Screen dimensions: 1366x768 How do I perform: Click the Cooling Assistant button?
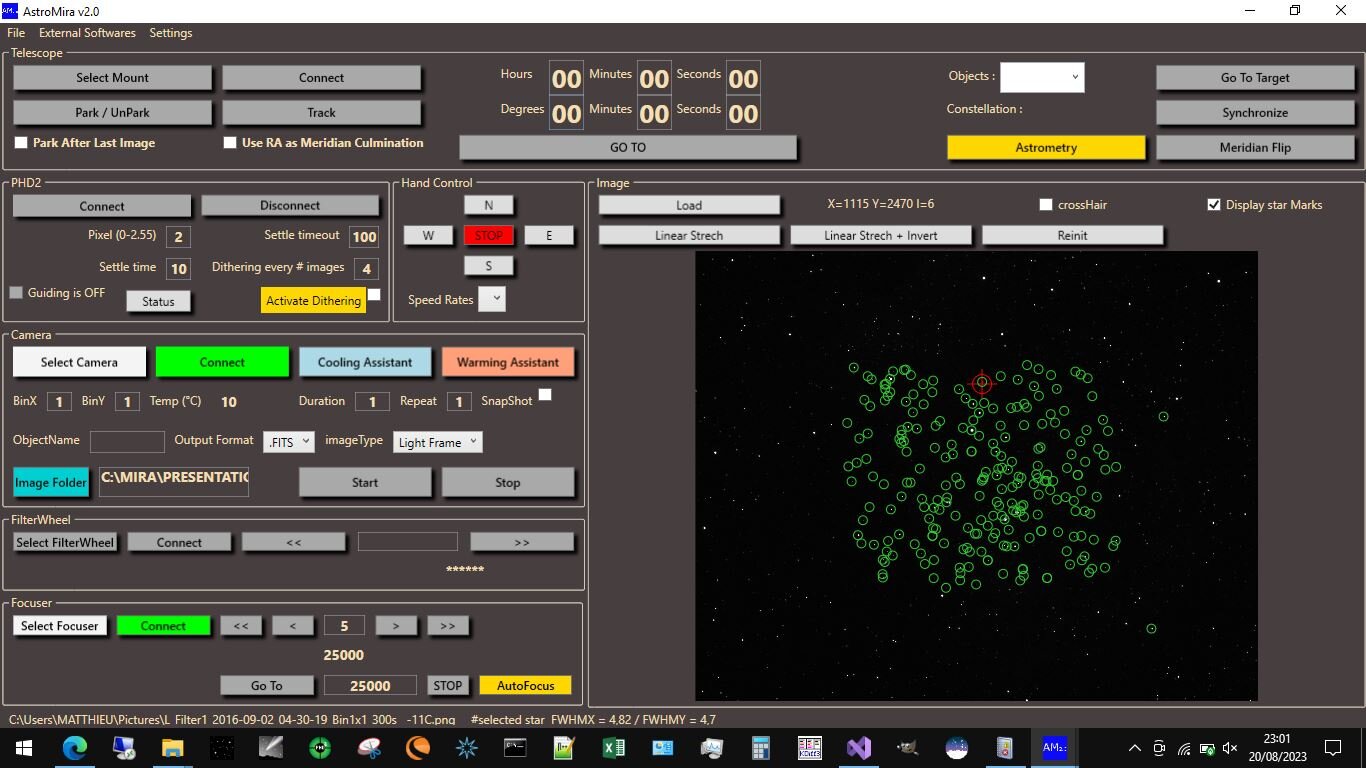[x=365, y=362]
